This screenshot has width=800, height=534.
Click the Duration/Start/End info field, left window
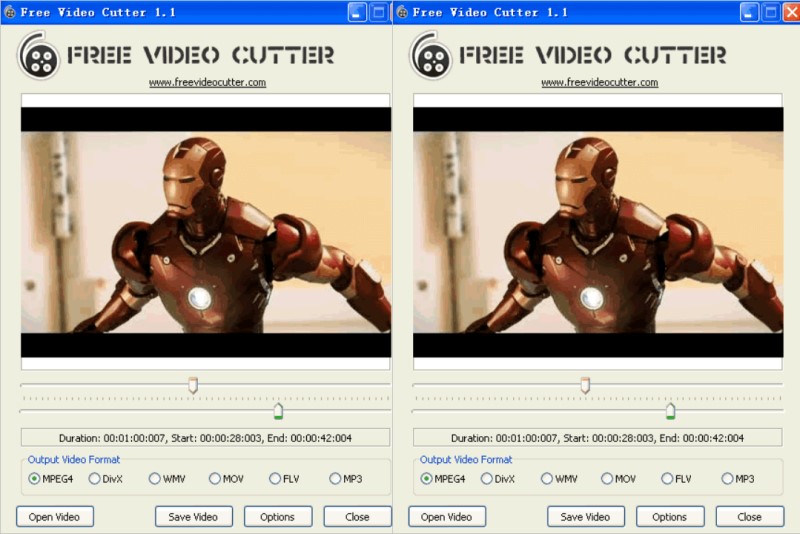pyautogui.click(x=205, y=438)
